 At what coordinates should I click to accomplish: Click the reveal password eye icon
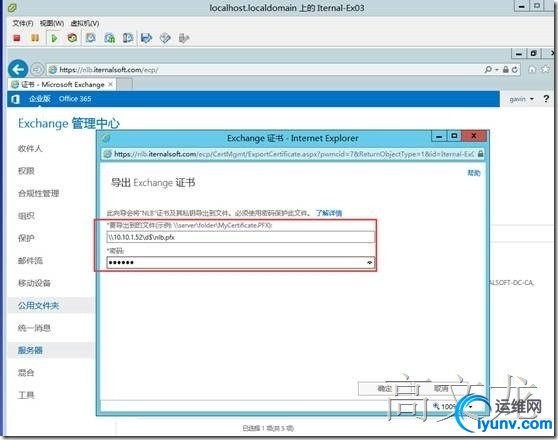click(x=370, y=263)
